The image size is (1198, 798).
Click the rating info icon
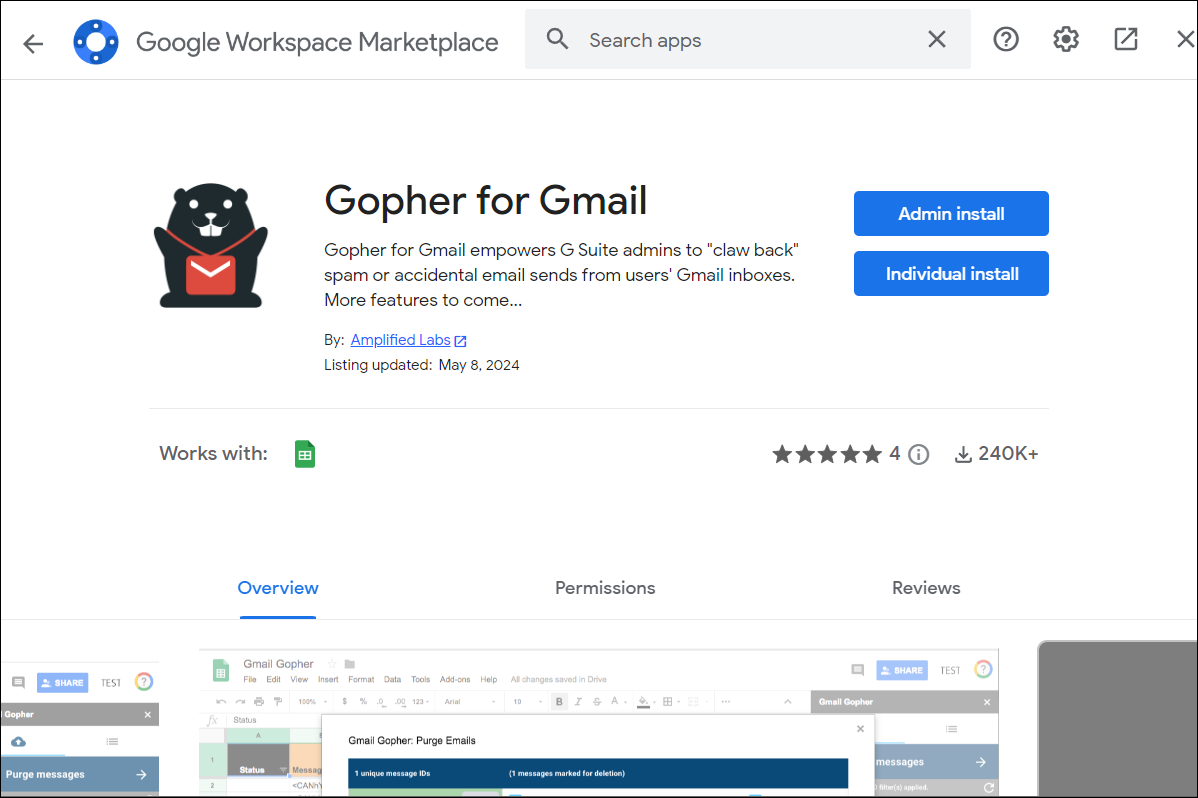(918, 455)
